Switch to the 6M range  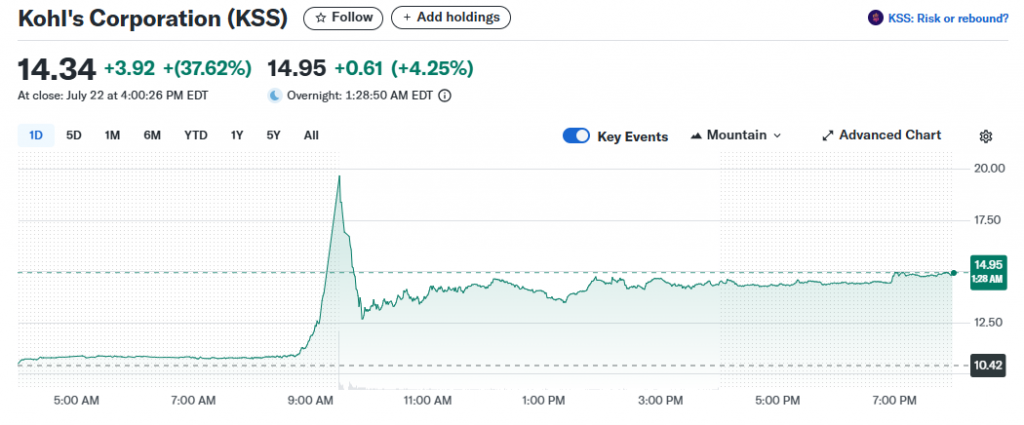[152, 135]
